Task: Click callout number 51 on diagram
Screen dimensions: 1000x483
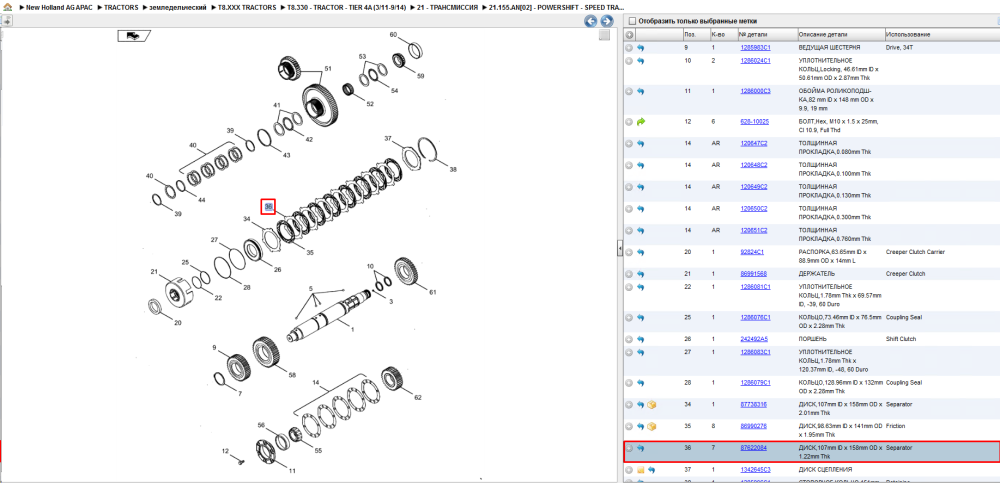Action: coord(328,69)
